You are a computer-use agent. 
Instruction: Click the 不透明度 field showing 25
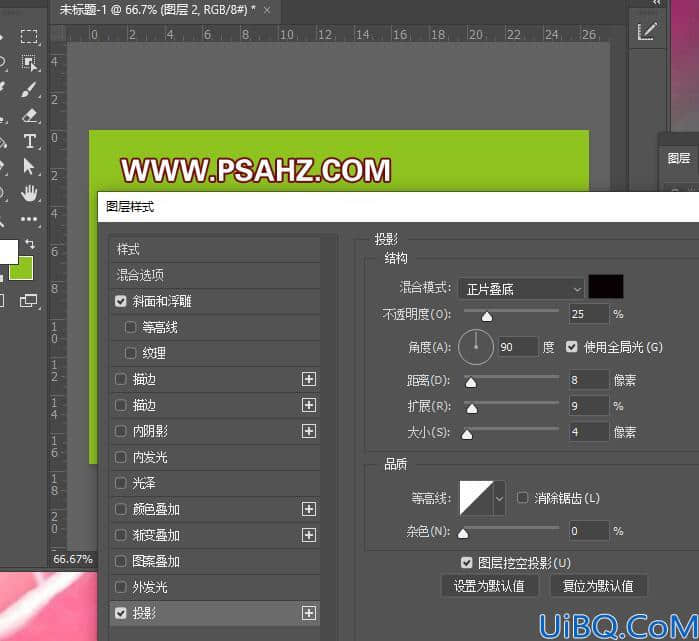pos(589,314)
